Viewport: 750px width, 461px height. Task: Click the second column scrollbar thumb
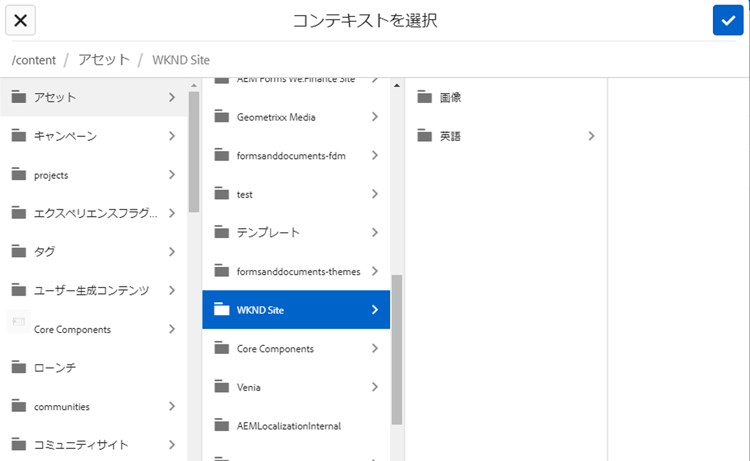pyautogui.click(x=397, y=350)
